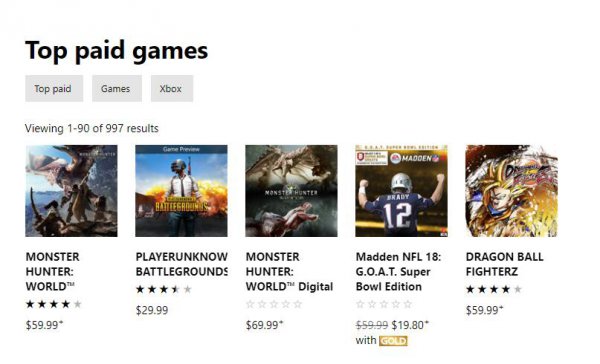Select the Xbox filter chip
The width and height of the screenshot is (600, 364).
[172, 88]
